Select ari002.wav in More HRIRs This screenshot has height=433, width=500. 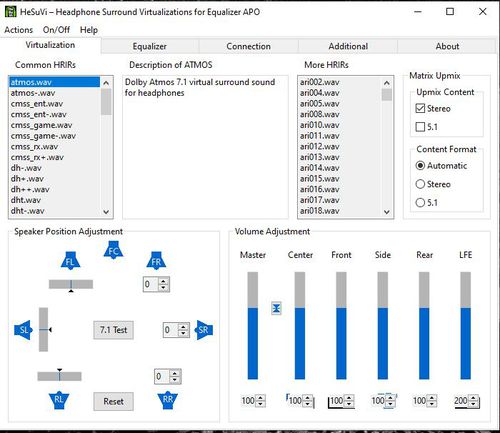pyautogui.click(x=340, y=82)
